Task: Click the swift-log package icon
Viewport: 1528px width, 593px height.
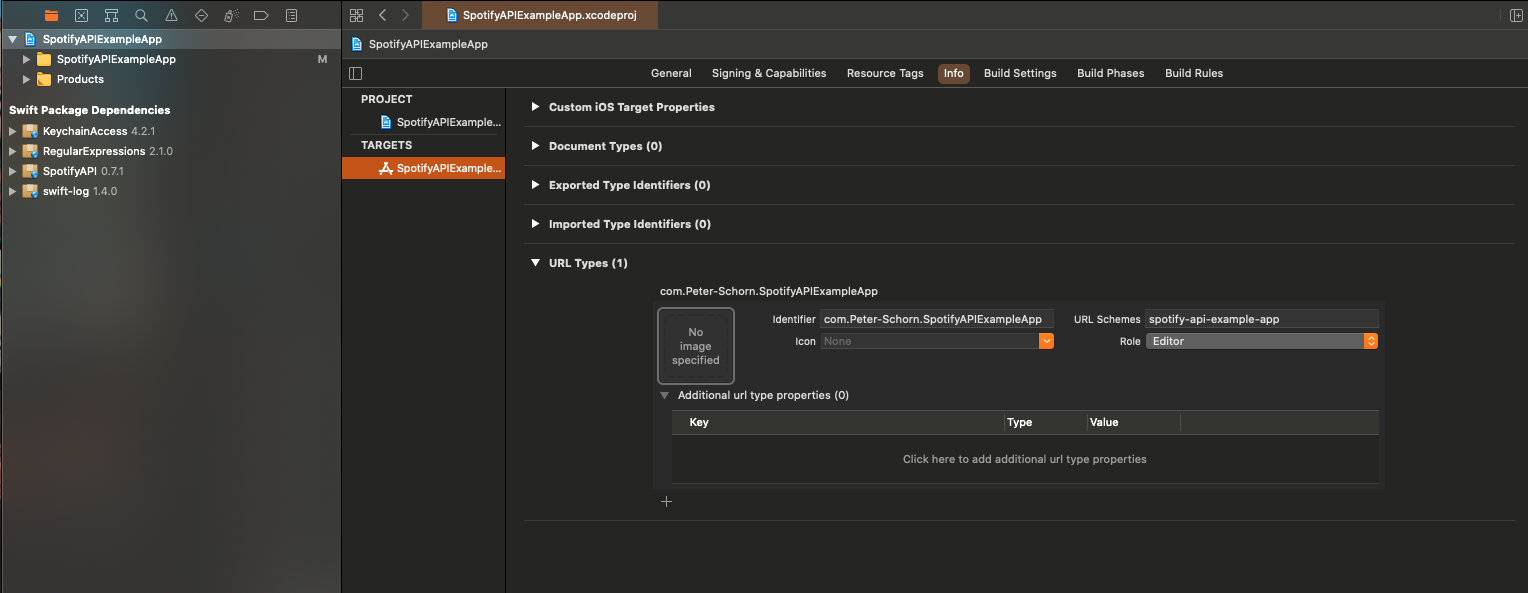Action: coord(29,191)
